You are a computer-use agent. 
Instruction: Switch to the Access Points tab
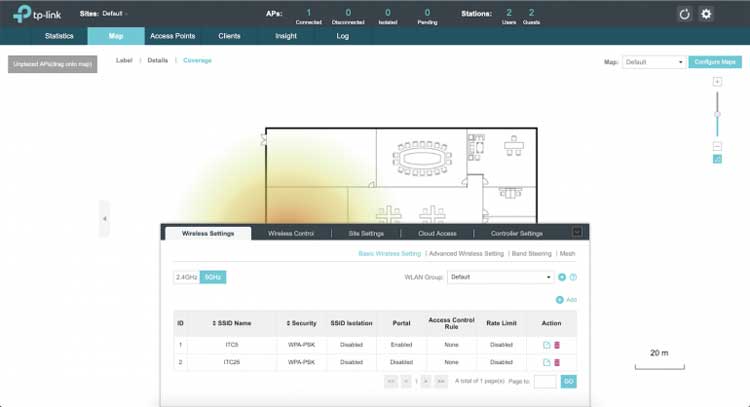click(172, 35)
